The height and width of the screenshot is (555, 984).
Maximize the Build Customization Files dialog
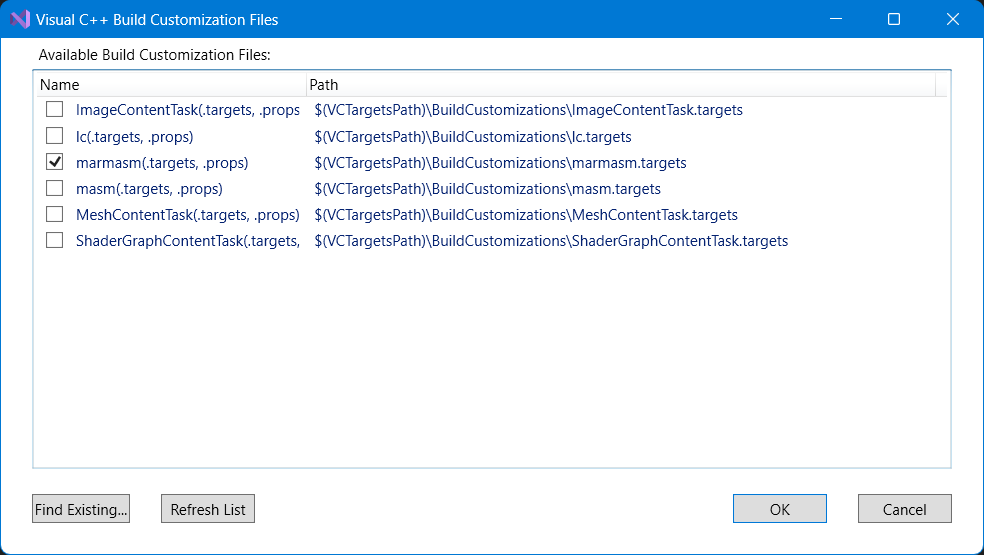point(894,19)
